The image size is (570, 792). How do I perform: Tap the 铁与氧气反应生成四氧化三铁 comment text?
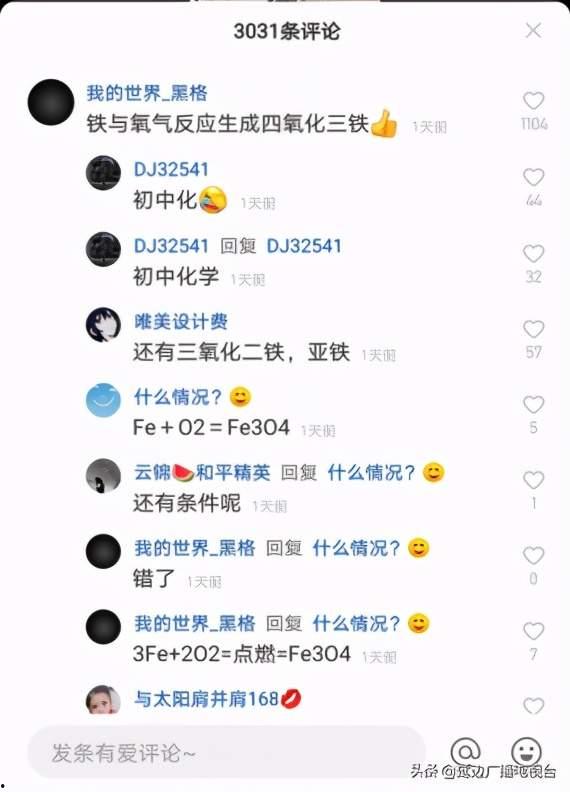point(227,124)
